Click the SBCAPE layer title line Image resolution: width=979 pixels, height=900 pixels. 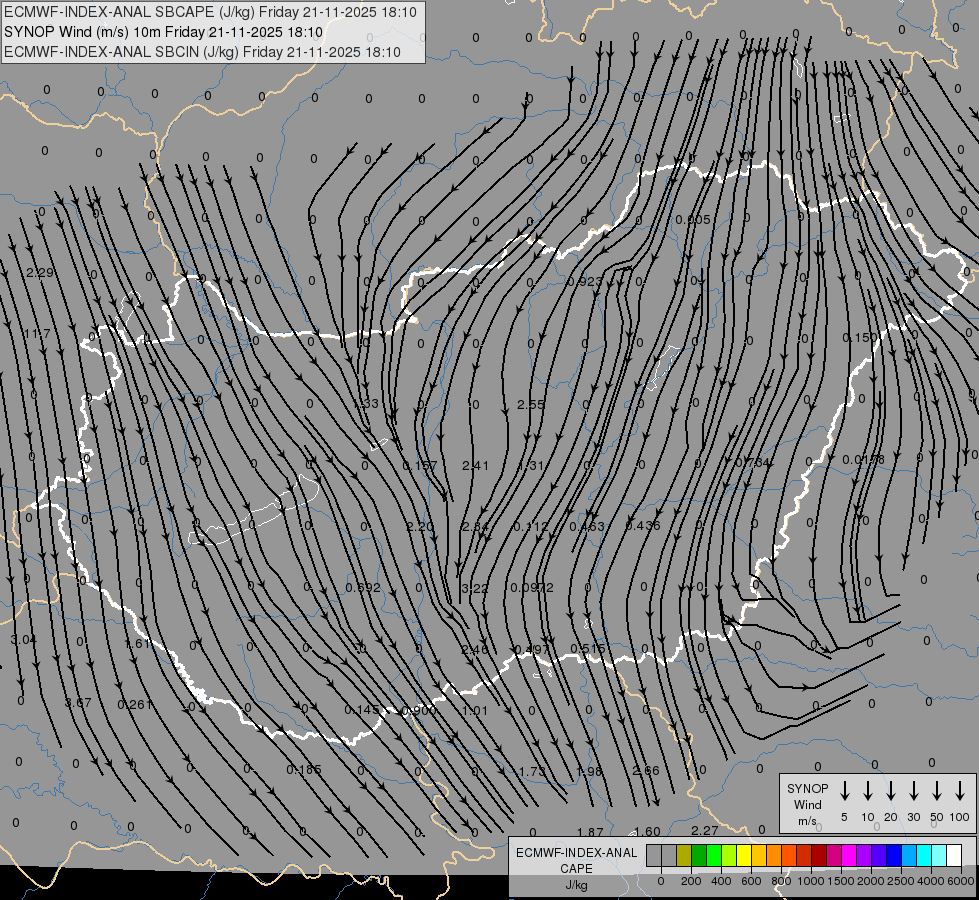click(212, 12)
